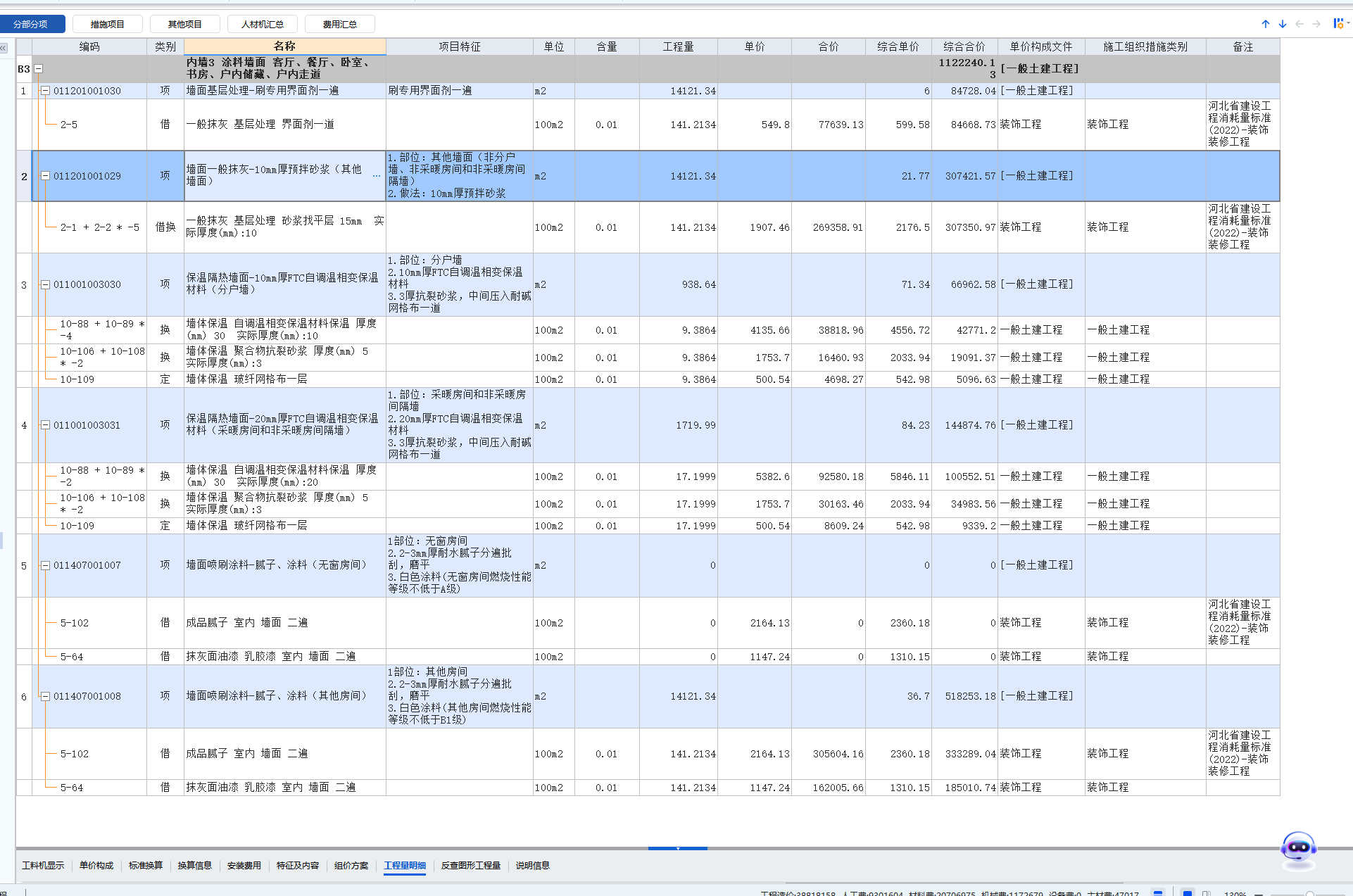This screenshot has width=1353, height=896.
Task: Open the column settings gear icon
Action: 1338,23
